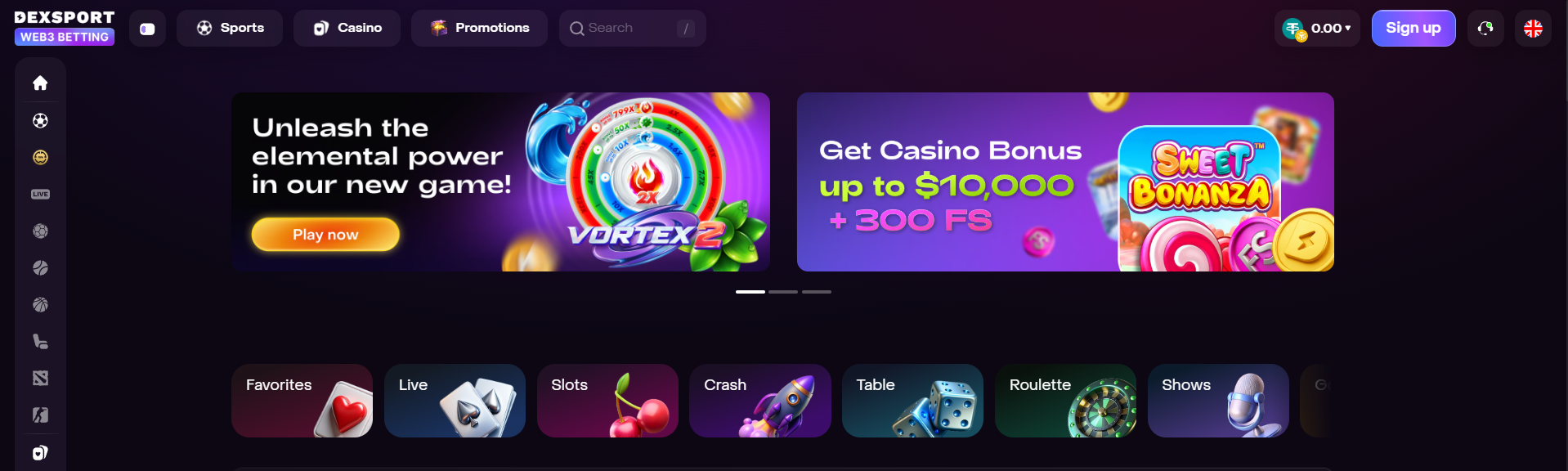The height and width of the screenshot is (471, 1568).
Task: Select the Dota 2 esports sidebar icon
Action: coord(40,378)
